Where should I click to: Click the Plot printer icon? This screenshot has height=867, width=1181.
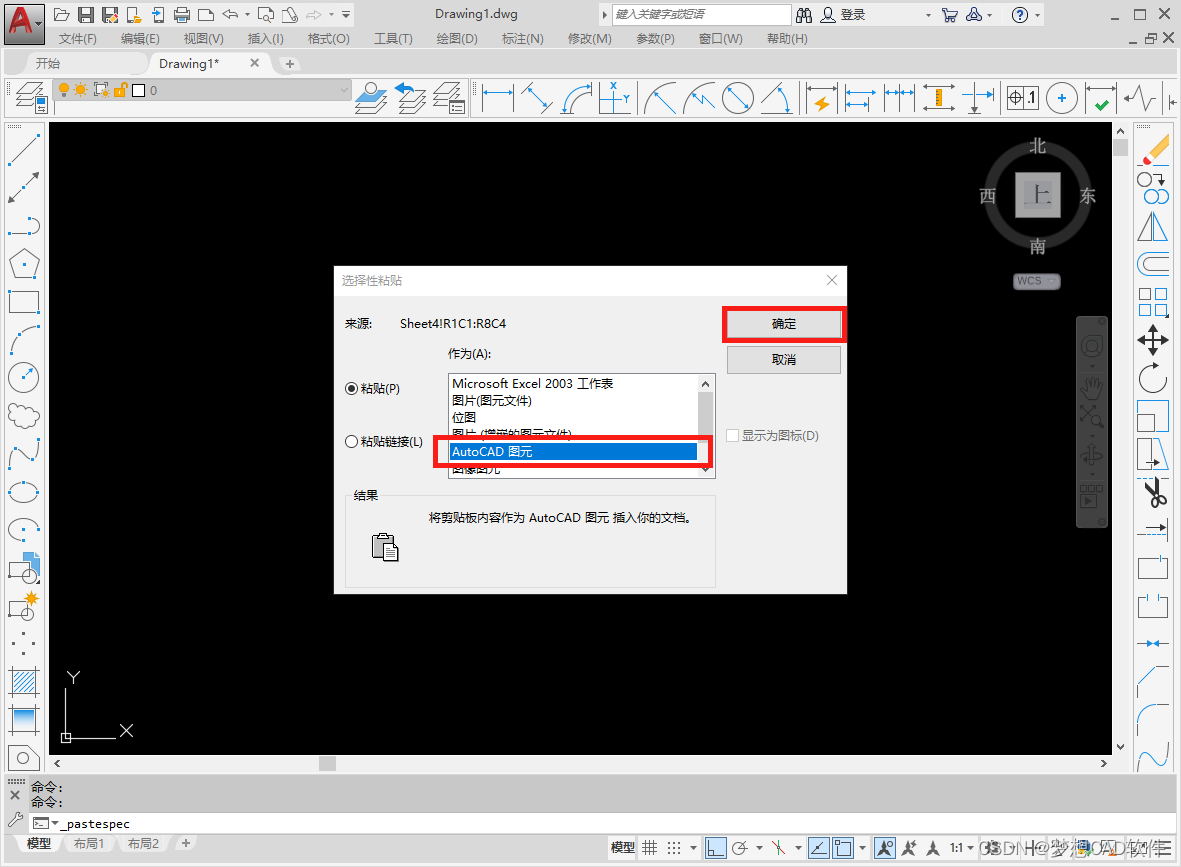tap(182, 14)
